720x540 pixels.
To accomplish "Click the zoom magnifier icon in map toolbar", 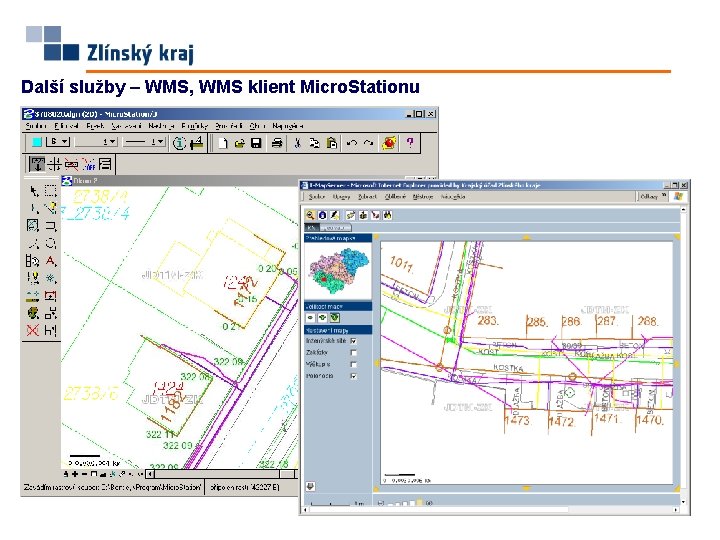I will click(x=310, y=215).
